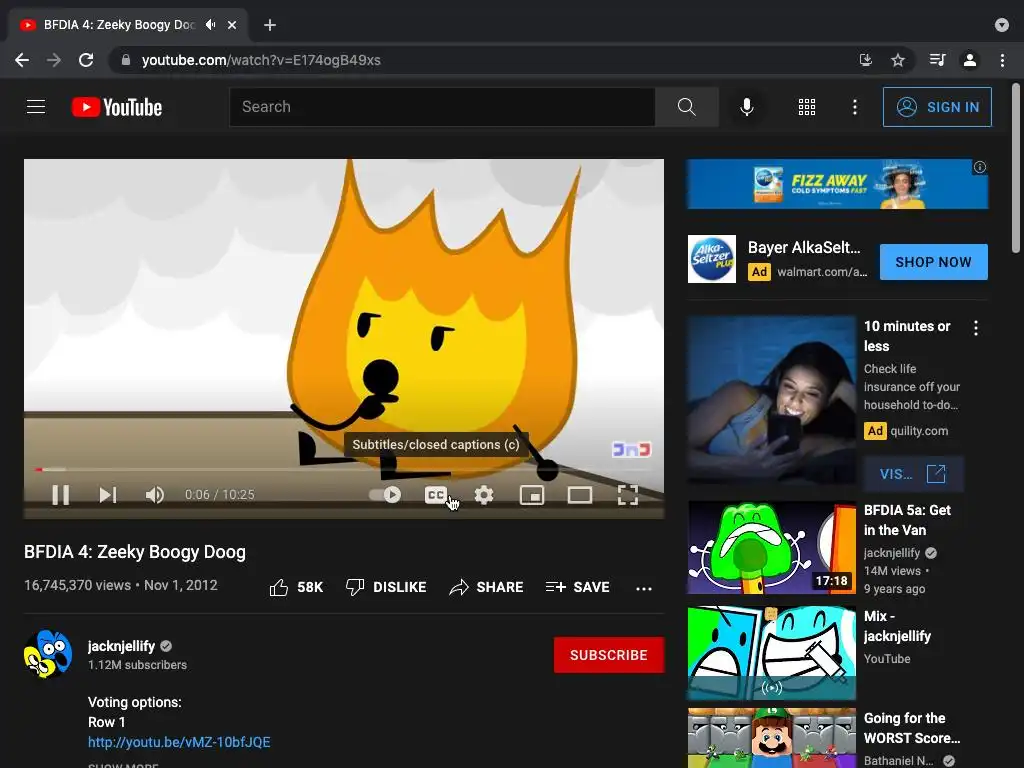
Task: Open YouTube apps grid menu
Action: 807,106
